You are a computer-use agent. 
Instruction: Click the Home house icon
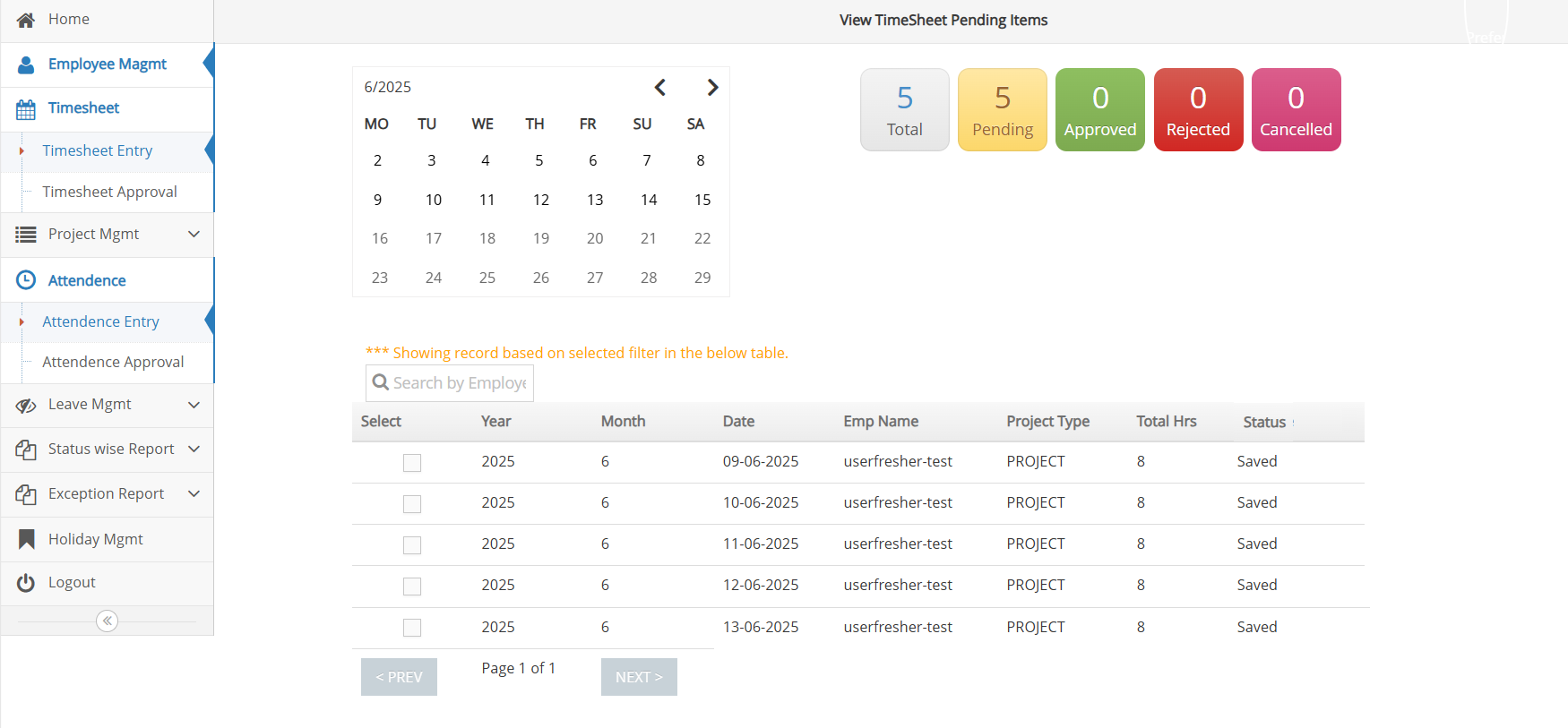pos(26,20)
